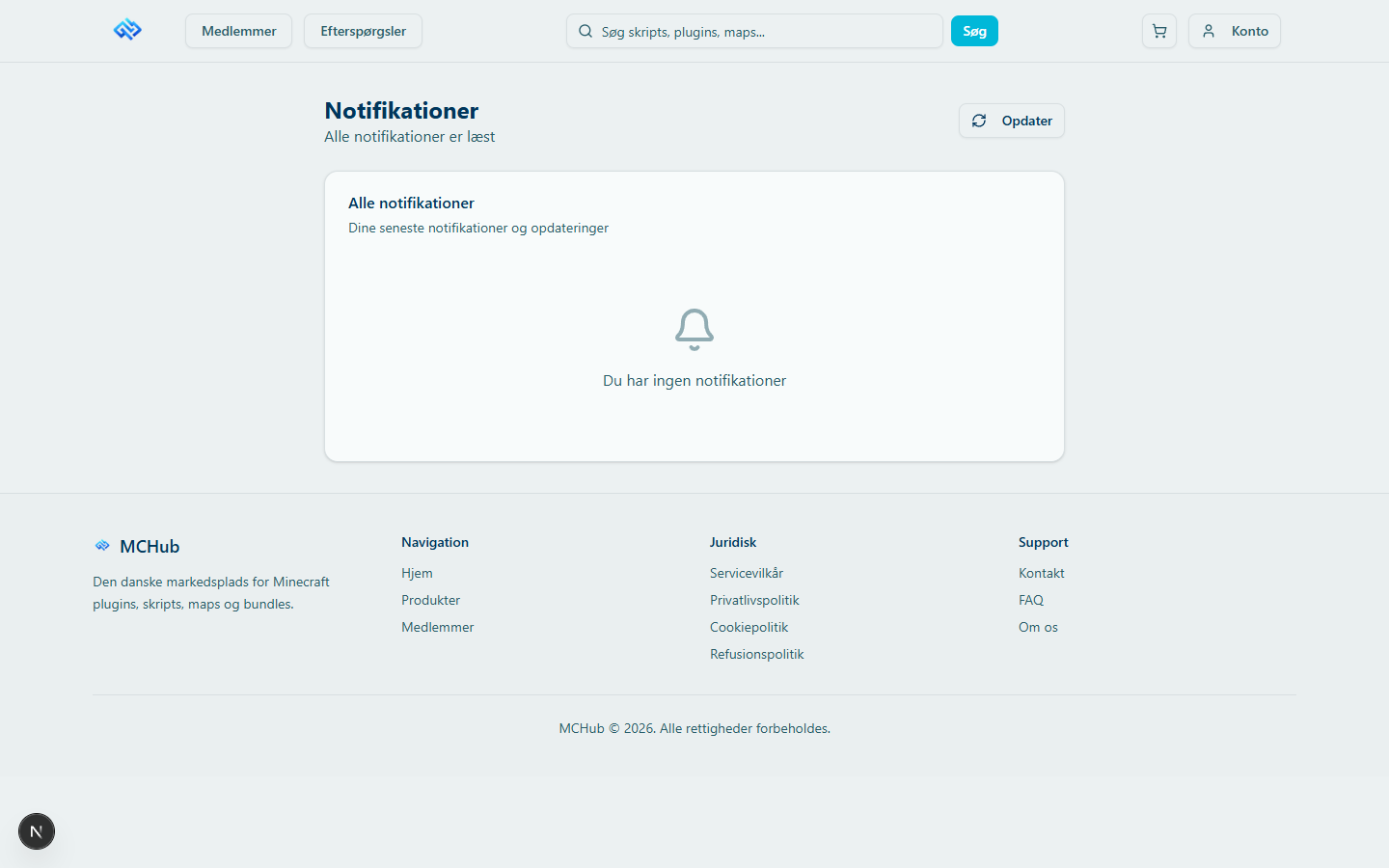Image resolution: width=1389 pixels, height=868 pixels.
Task: Click the 'Den danske markedsplads' footer description
Action: [x=211, y=593]
